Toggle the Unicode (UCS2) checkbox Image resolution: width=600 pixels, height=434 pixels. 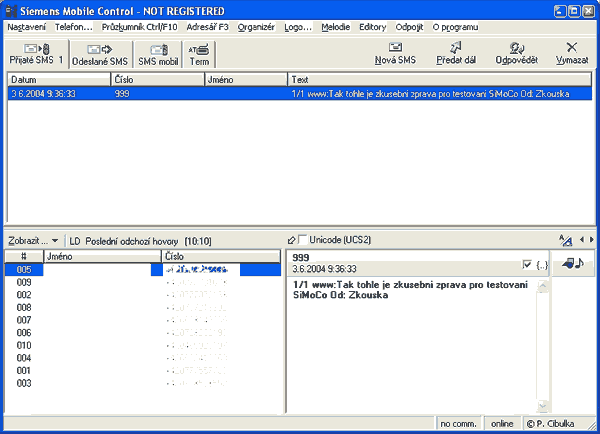[x=303, y=240]
